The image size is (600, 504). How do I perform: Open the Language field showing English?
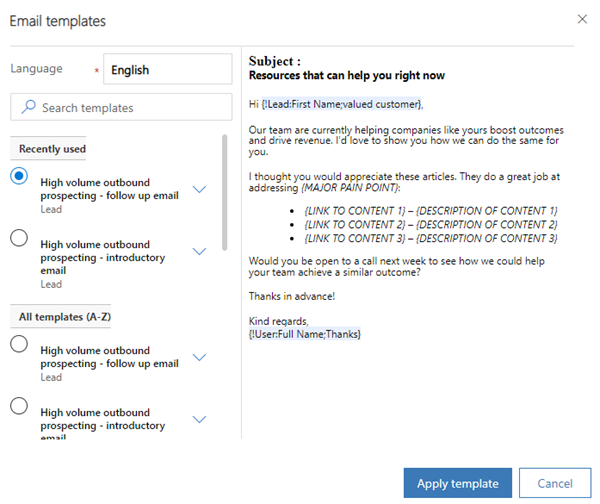pyautogui.click(x=167, y=70)
